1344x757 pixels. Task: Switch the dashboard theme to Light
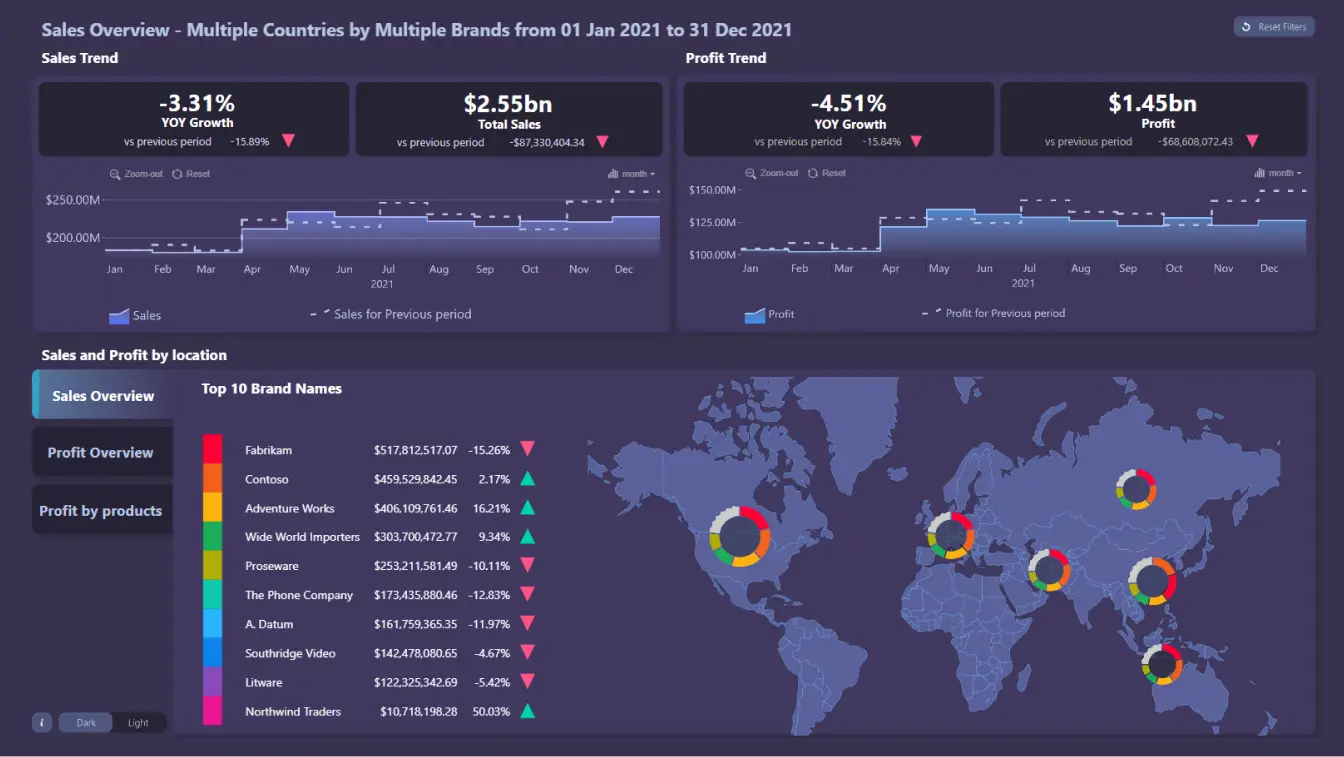[139, 722]
